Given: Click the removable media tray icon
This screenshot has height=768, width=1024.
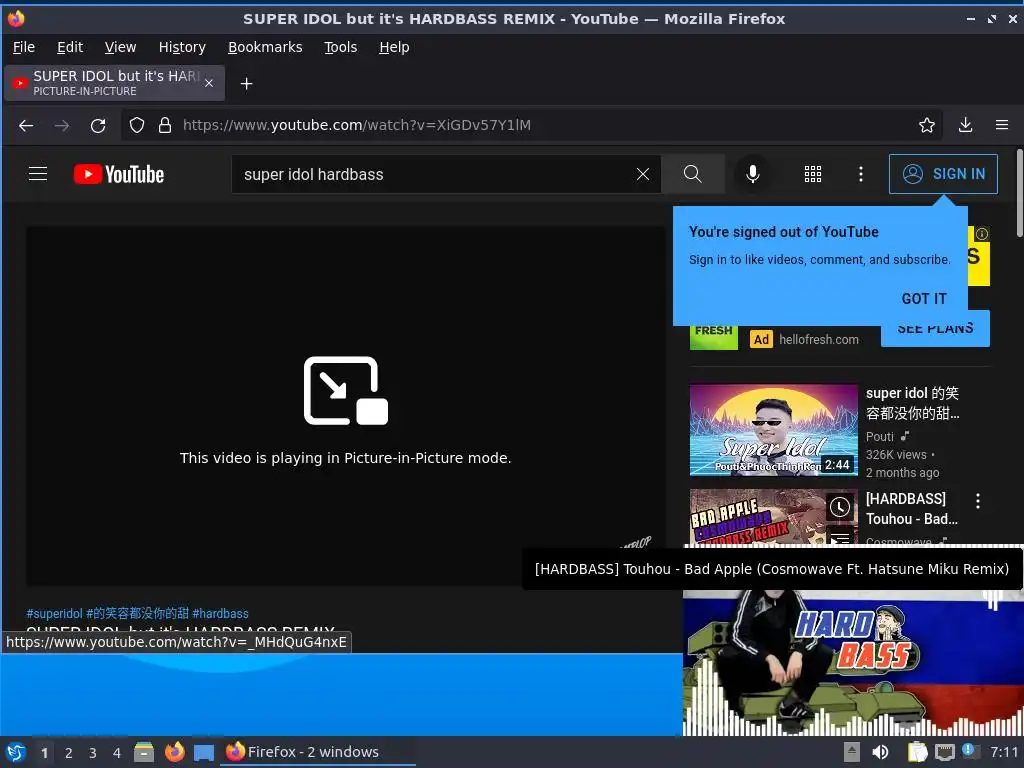Looking at the screenshot, I should coord(852,752).
